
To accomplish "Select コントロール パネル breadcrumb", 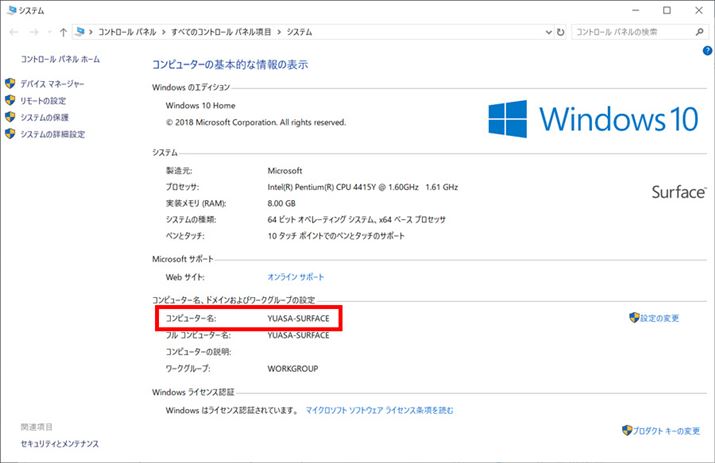I will click(127, 32).
